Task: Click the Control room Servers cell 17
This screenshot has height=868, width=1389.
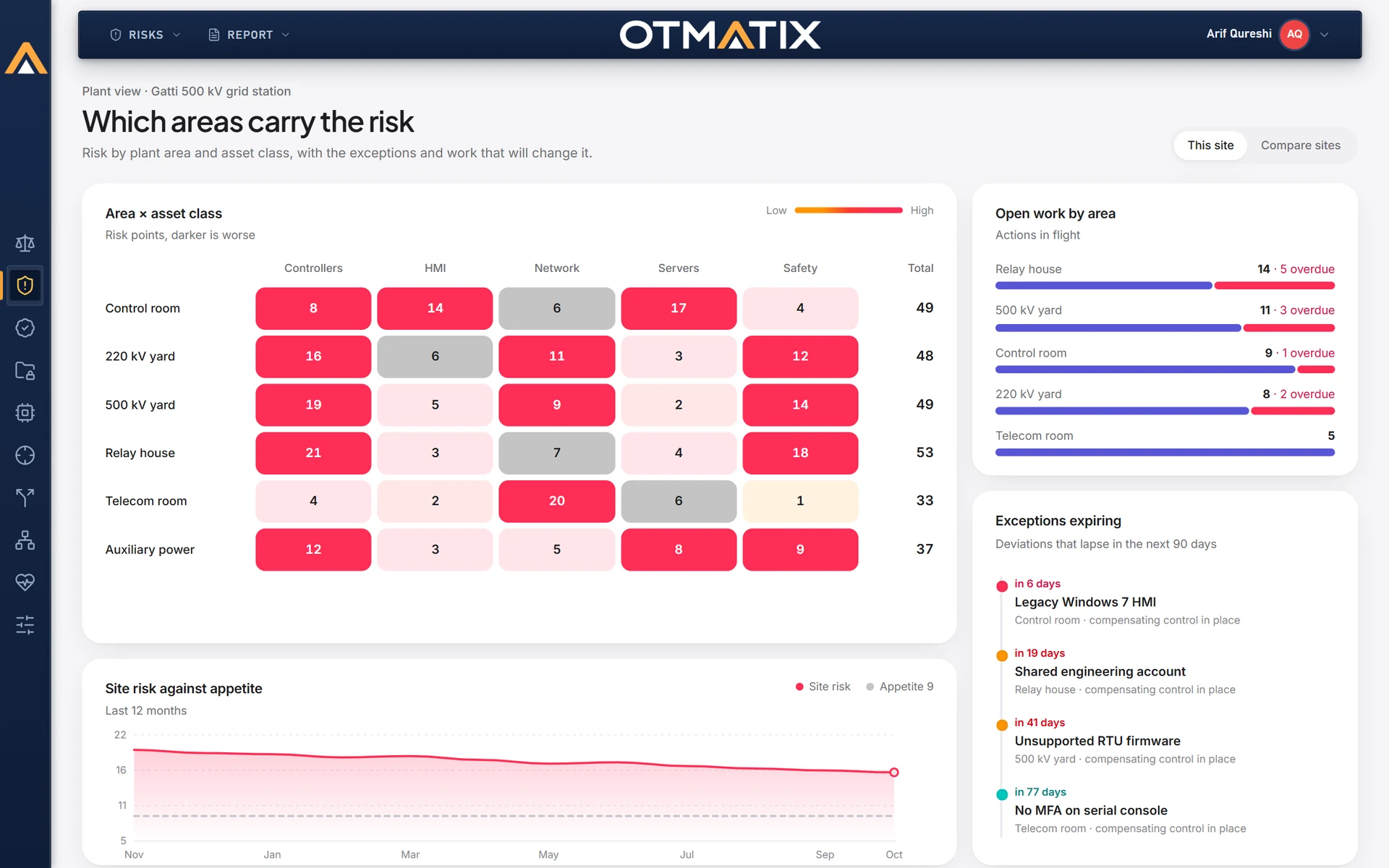Action: point(679,308)
